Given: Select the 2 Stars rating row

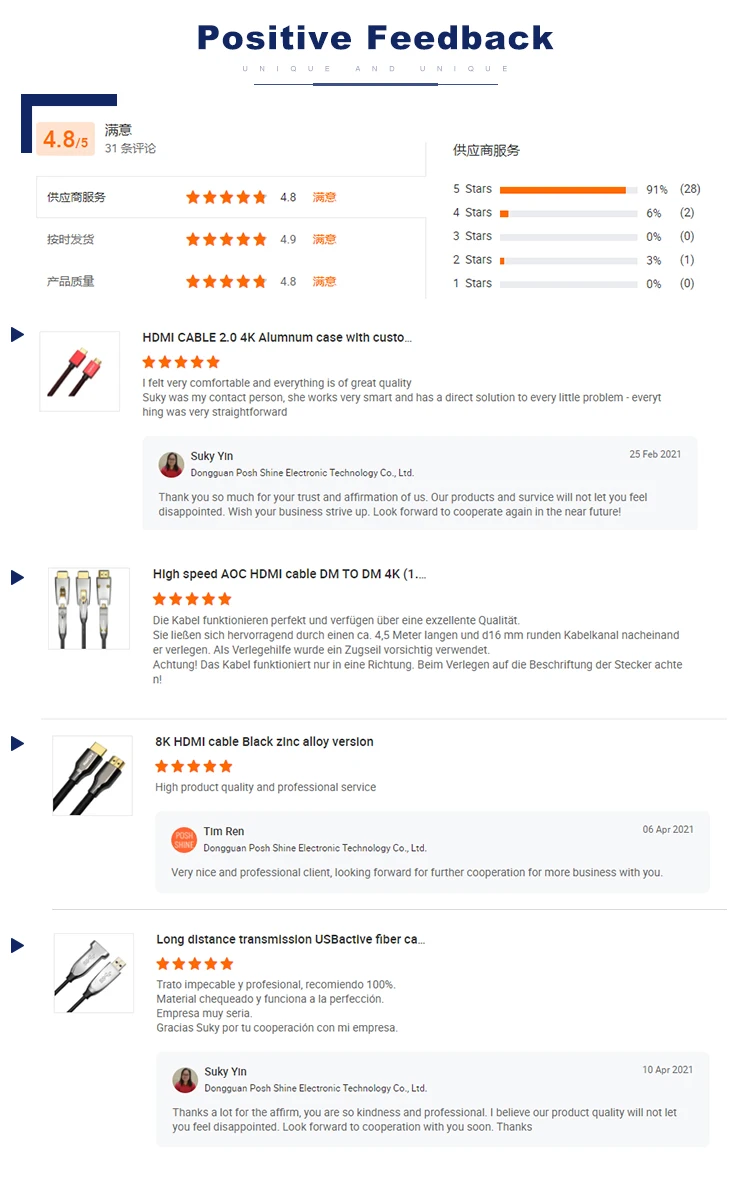Looking at the screenshot, I should [x=573, y=260].
